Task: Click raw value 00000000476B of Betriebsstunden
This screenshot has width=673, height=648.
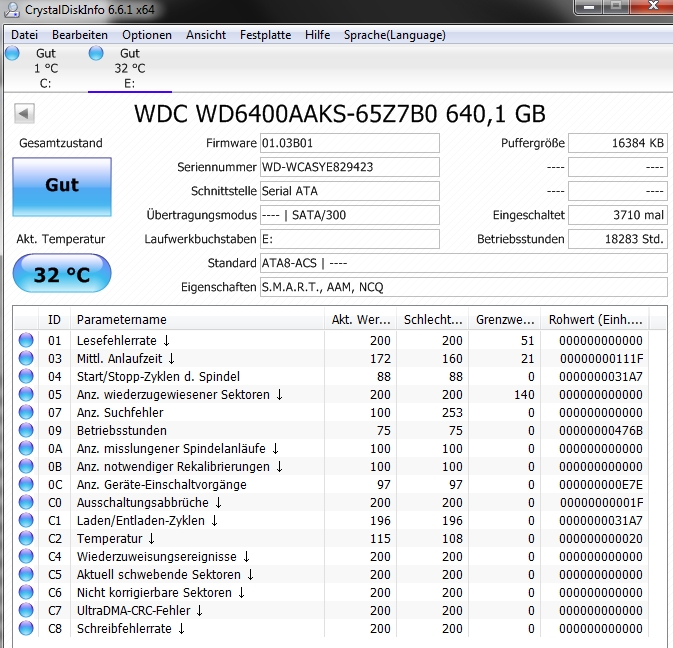Action: tap(601, 431)
